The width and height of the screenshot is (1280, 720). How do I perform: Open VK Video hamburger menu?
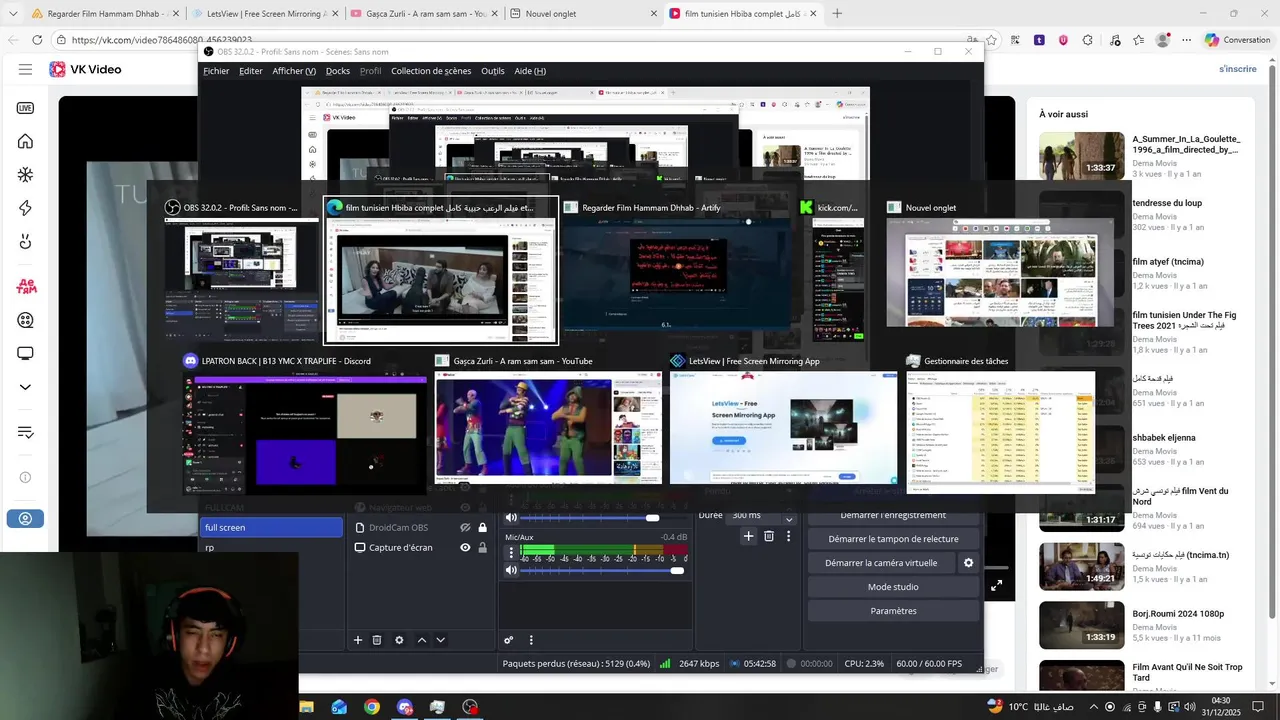pyautogui.click(x=26, y=69)
